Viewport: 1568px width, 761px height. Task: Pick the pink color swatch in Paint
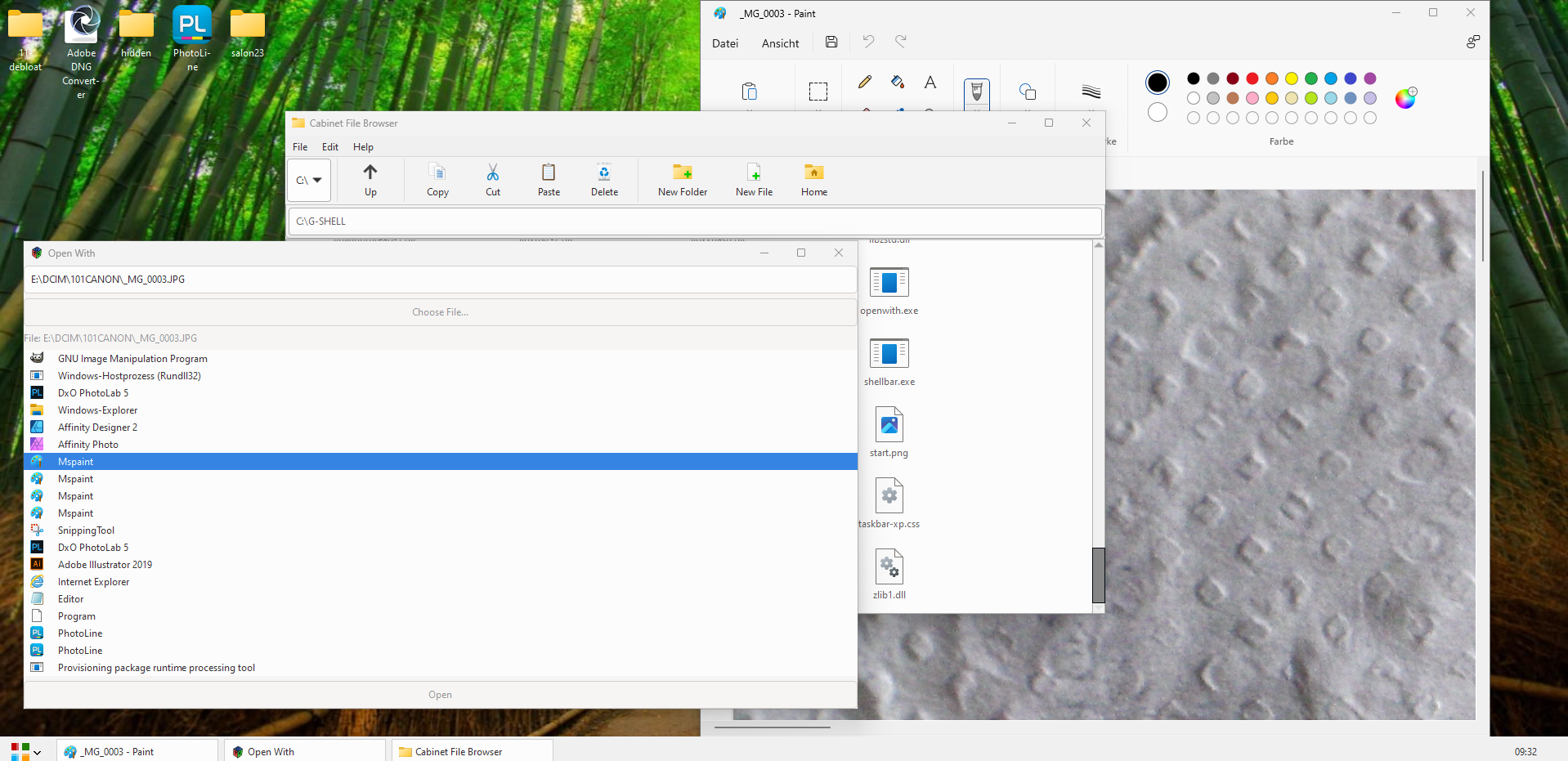coord(1252,98)
